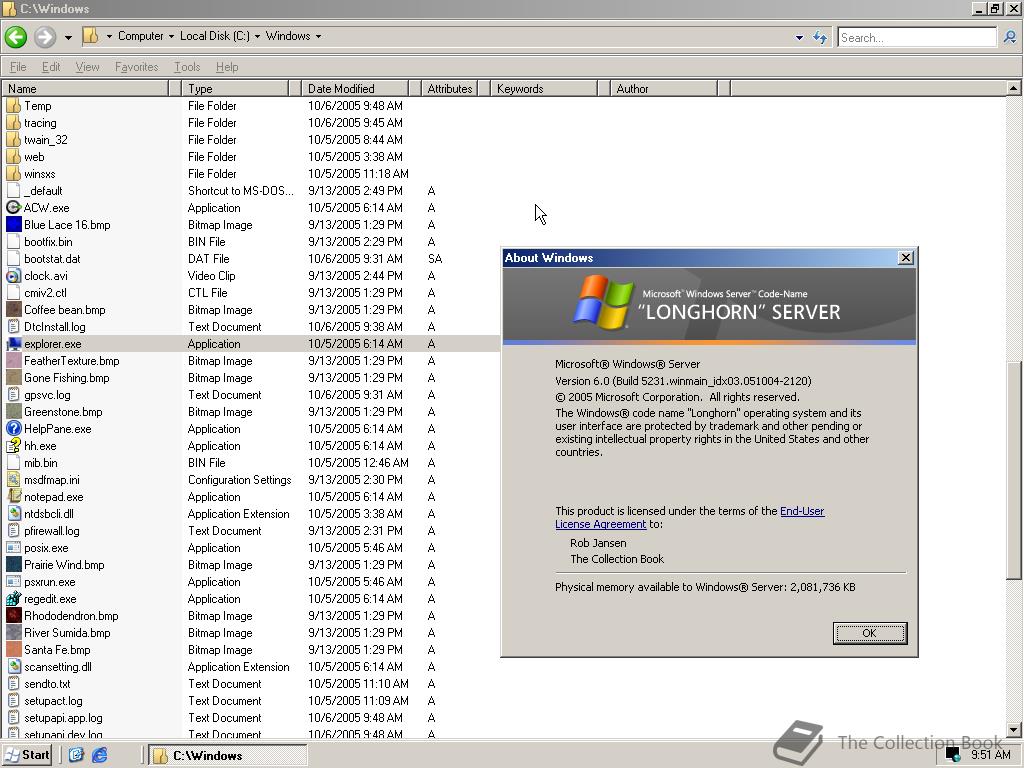
Task: Select the Rhododendron.bmp icon
Action: point(14,615)
